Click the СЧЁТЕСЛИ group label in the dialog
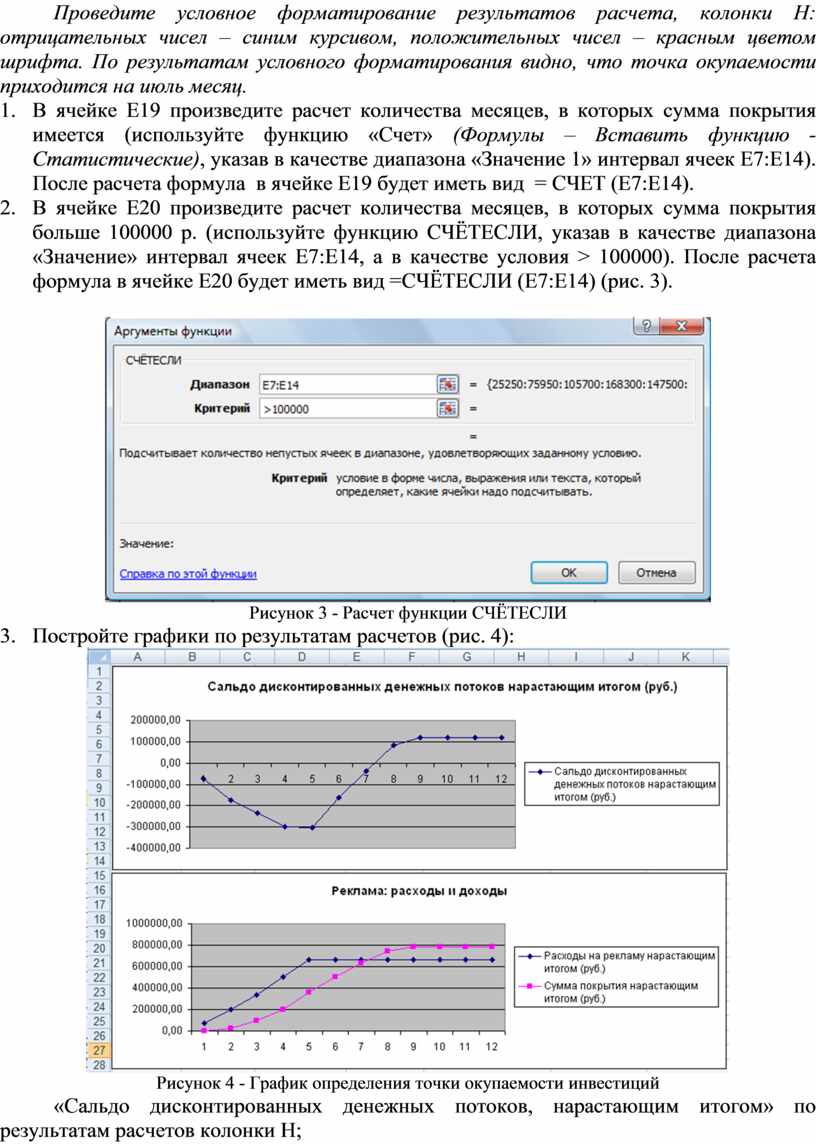The width and height of the screenshot is (816, 1144). [x=153, y=360]
